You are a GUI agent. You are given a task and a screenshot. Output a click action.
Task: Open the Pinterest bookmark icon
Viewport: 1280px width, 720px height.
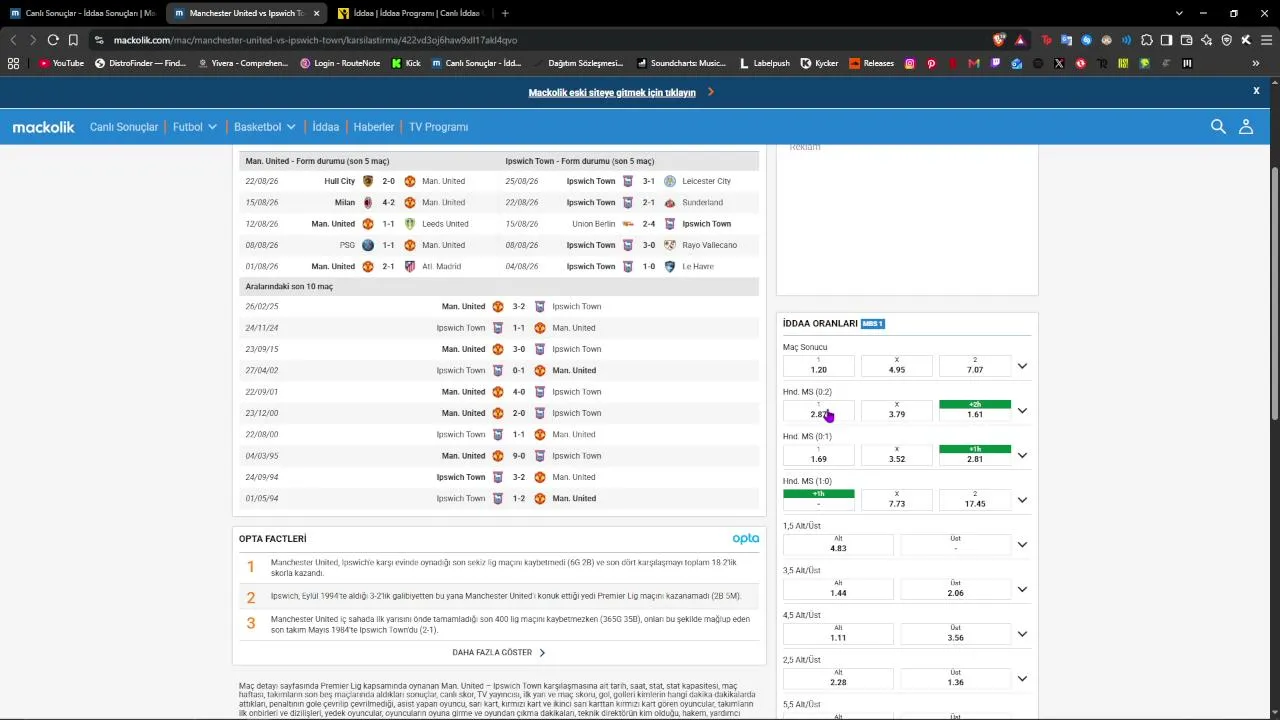[x=931, y=63]
